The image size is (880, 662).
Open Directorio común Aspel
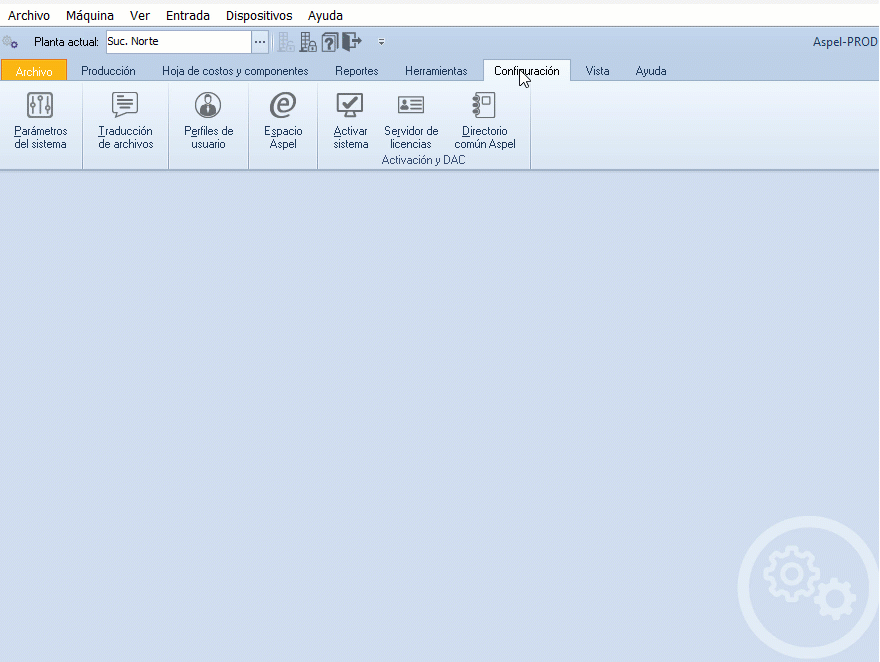point(485,120)
